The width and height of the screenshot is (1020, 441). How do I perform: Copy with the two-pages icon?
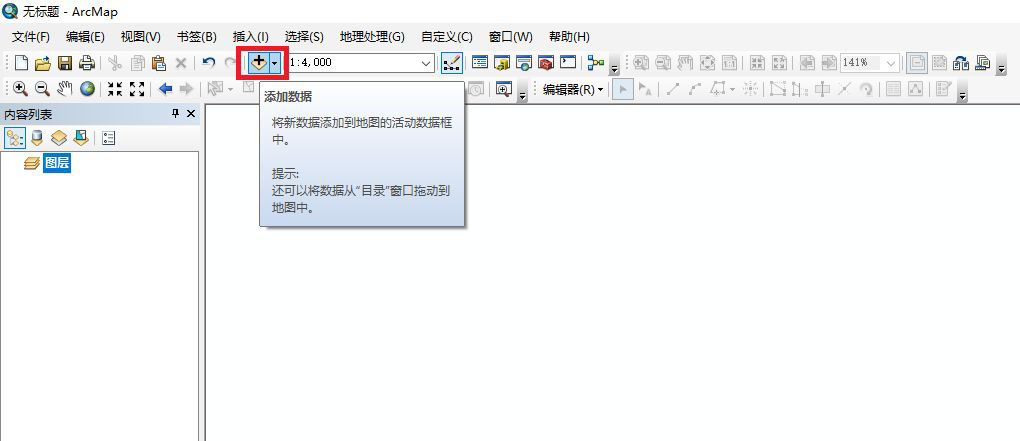tap(137, 63)
